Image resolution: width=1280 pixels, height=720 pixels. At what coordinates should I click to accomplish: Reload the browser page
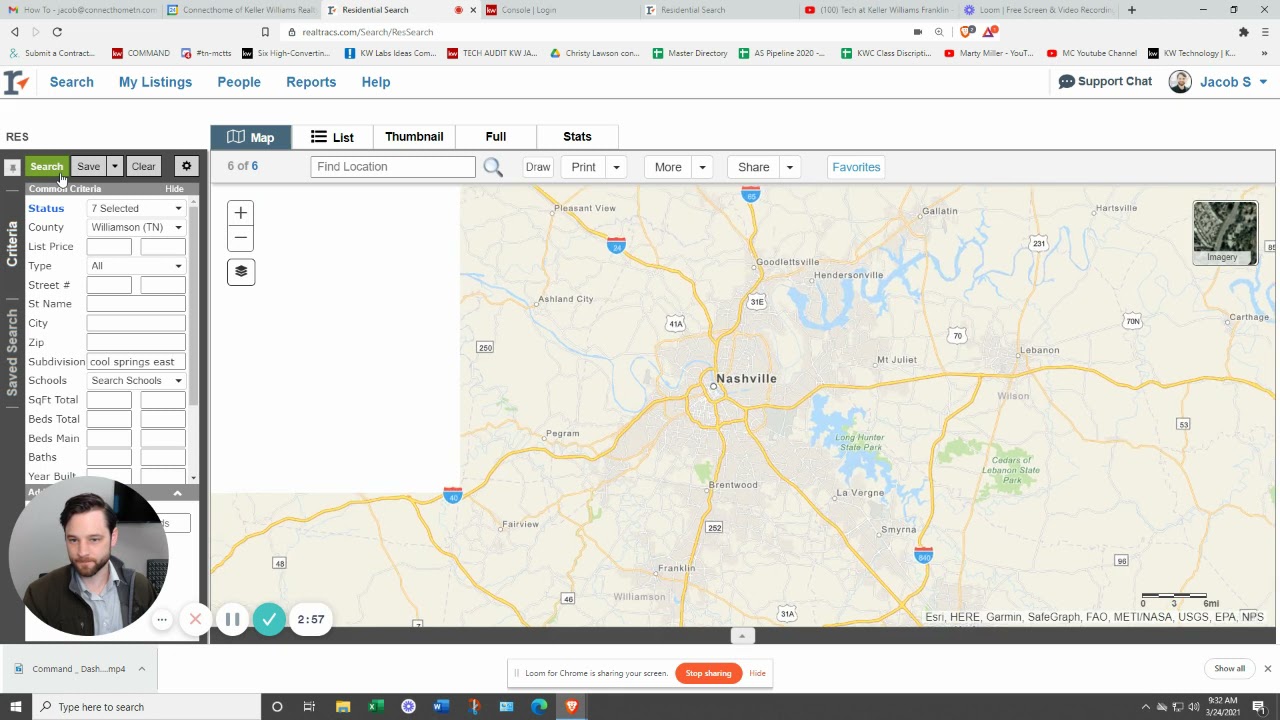(x=57, y=32)
